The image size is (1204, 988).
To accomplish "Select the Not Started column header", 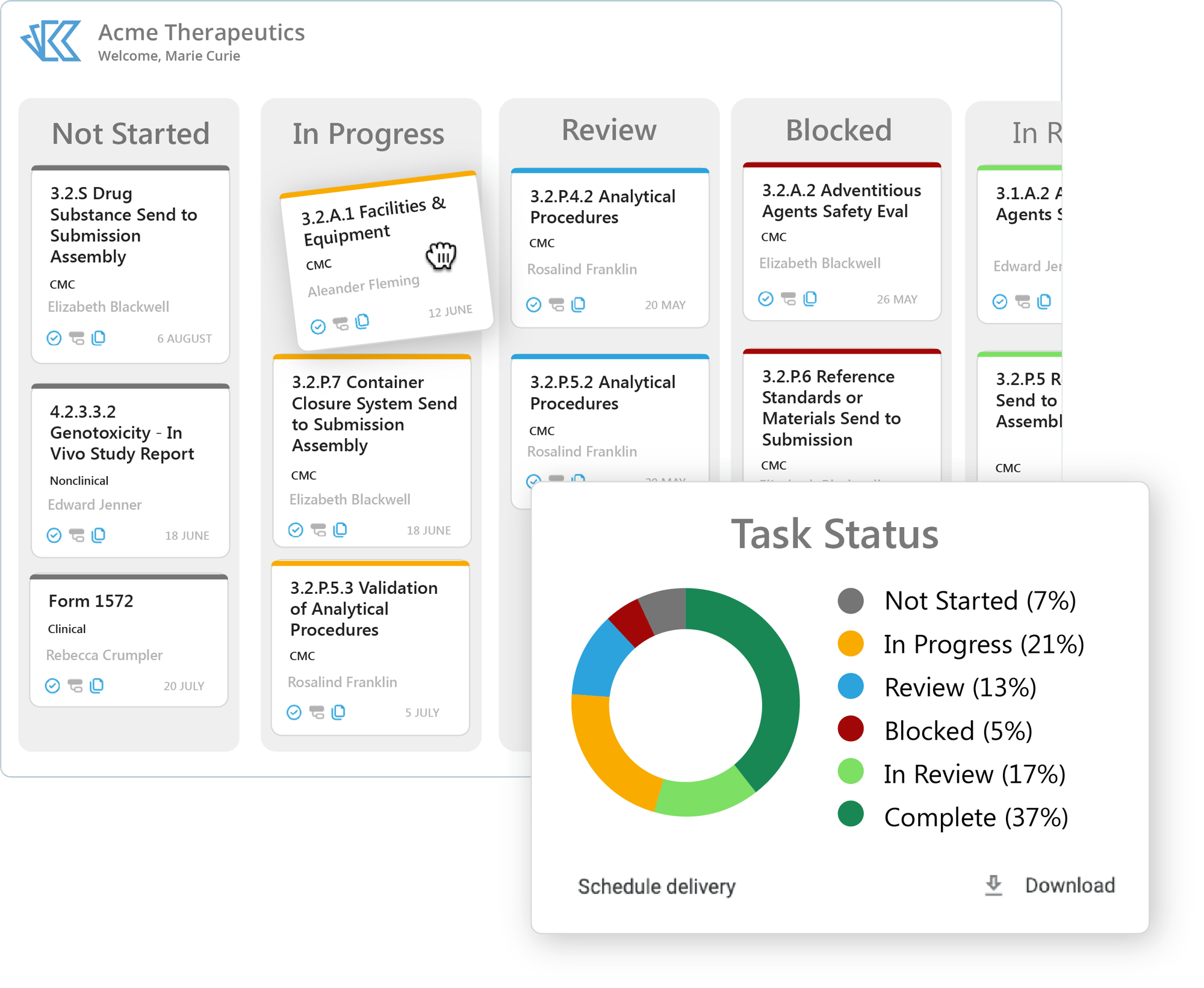I will (x=131, y=134).
